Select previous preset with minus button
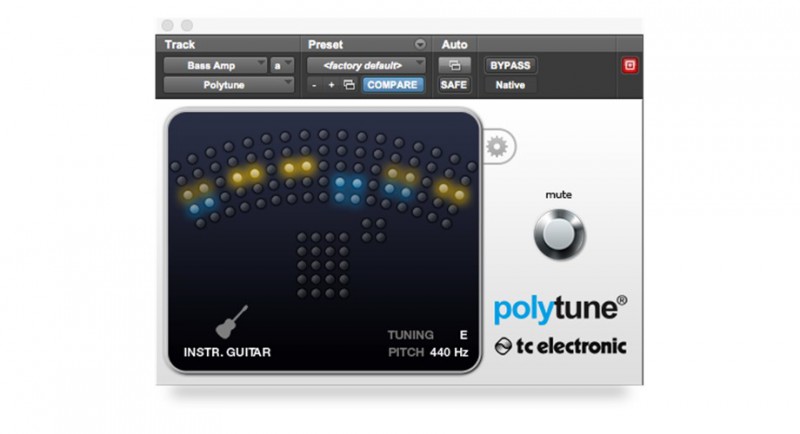The image size is (800, 434). coord(314,86)
